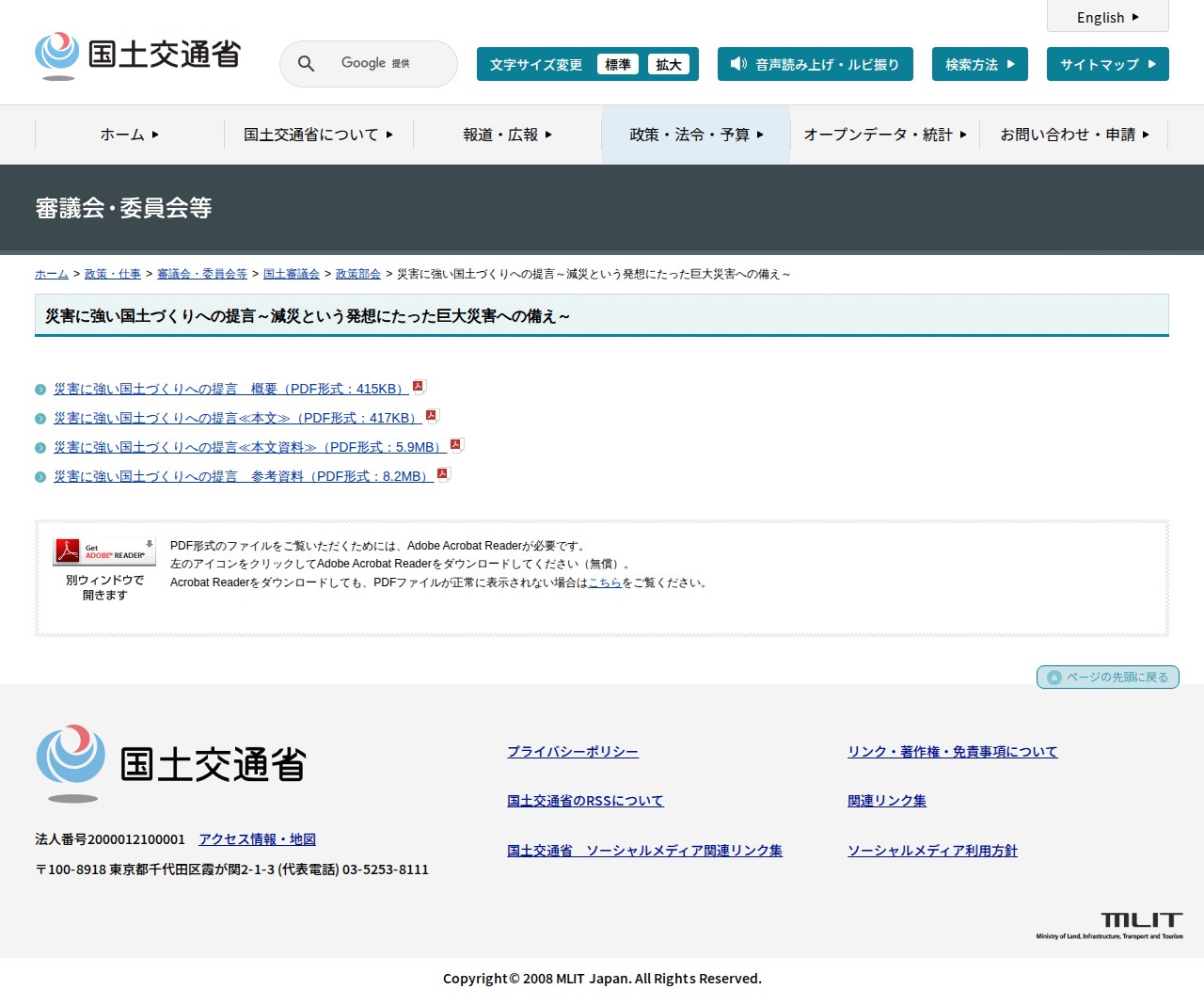1204x1005 pixels.
Task: Click PDF icon beside 本文 document link
Action: coord(433,416)
